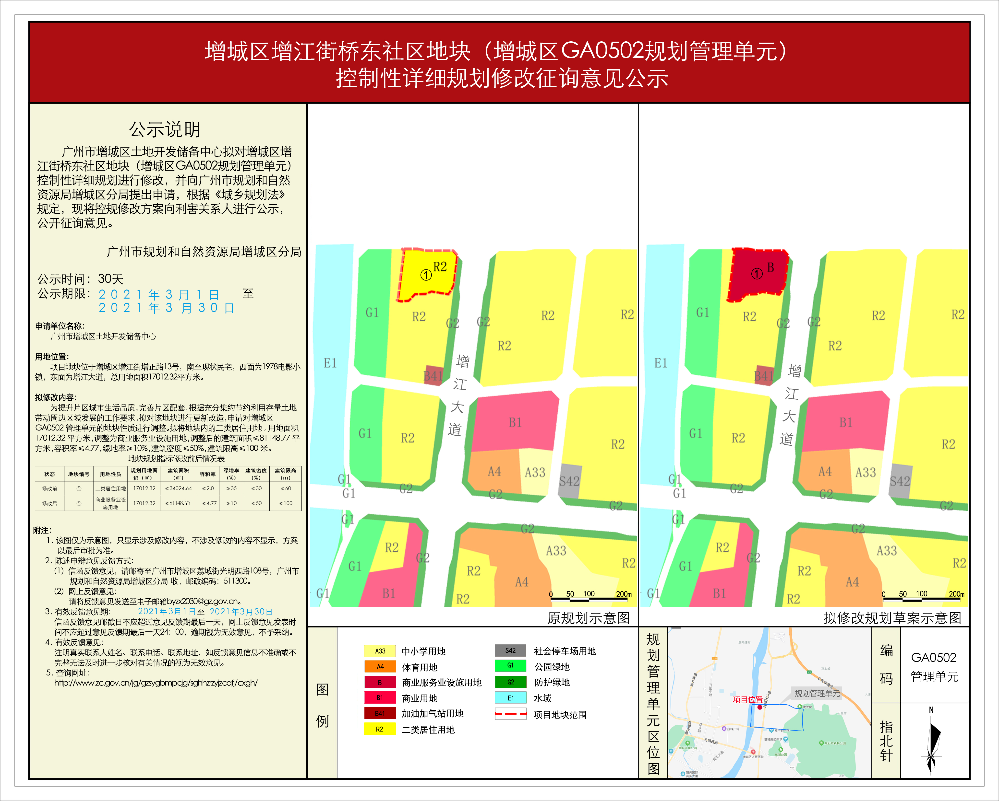Click the dark green G2 legend swatch
This screenshot has height=801, width=999.
(510, 682)
